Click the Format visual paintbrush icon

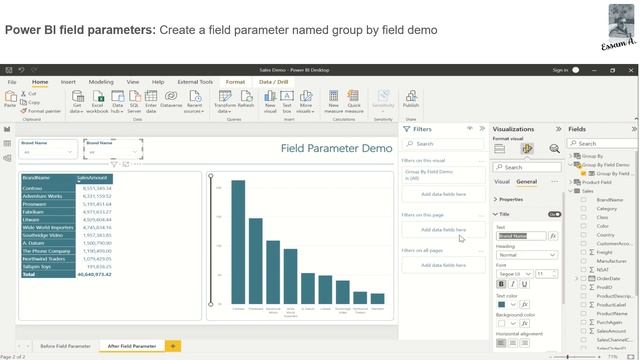pyautogui.click(x=527, y=149)
